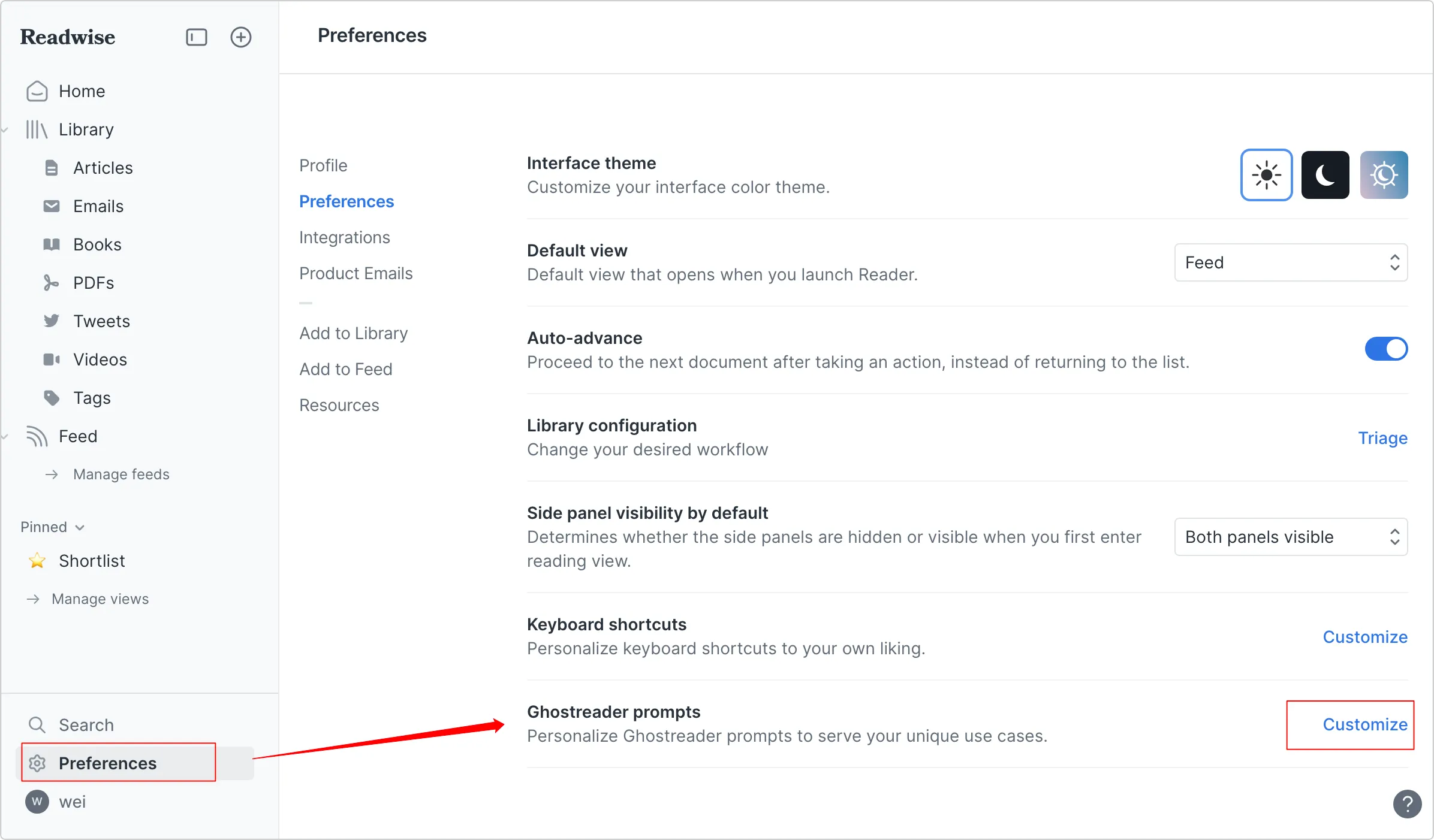The image size is (1434, 840).
Task: Select the light interface theme
Action: click(x=1266, y=175)
